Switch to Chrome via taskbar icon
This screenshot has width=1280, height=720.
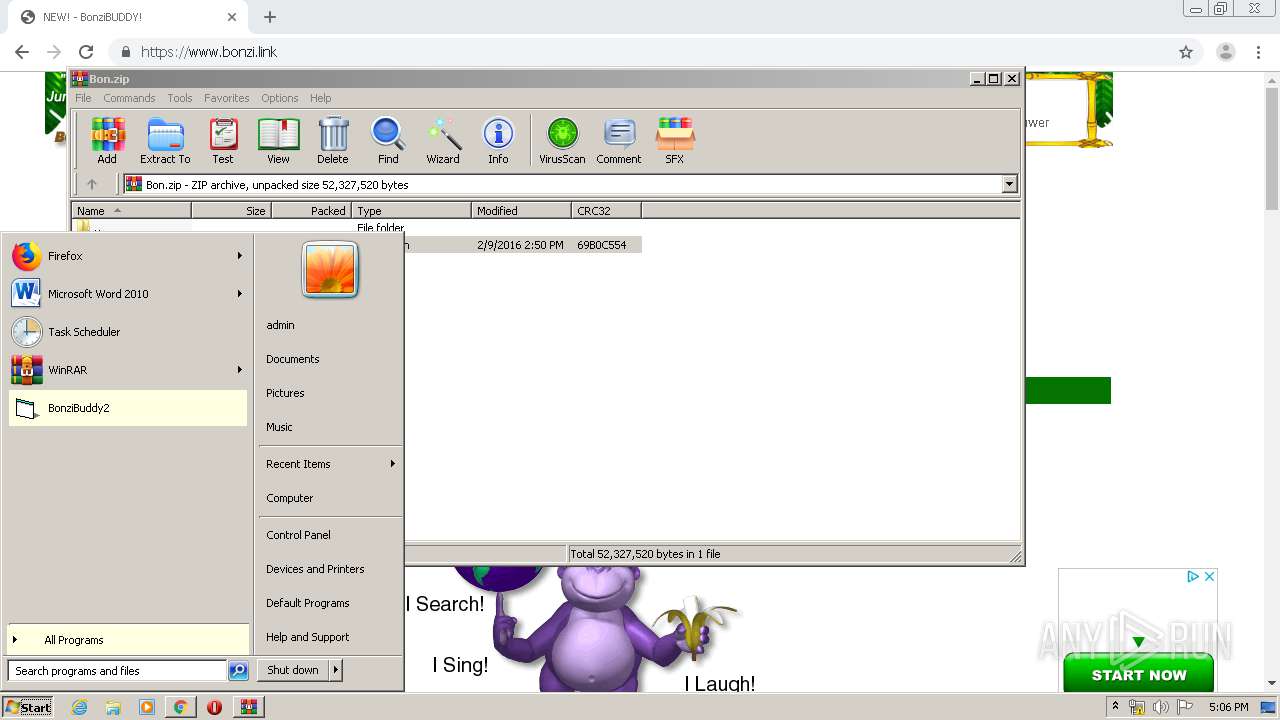pos(180,707)
